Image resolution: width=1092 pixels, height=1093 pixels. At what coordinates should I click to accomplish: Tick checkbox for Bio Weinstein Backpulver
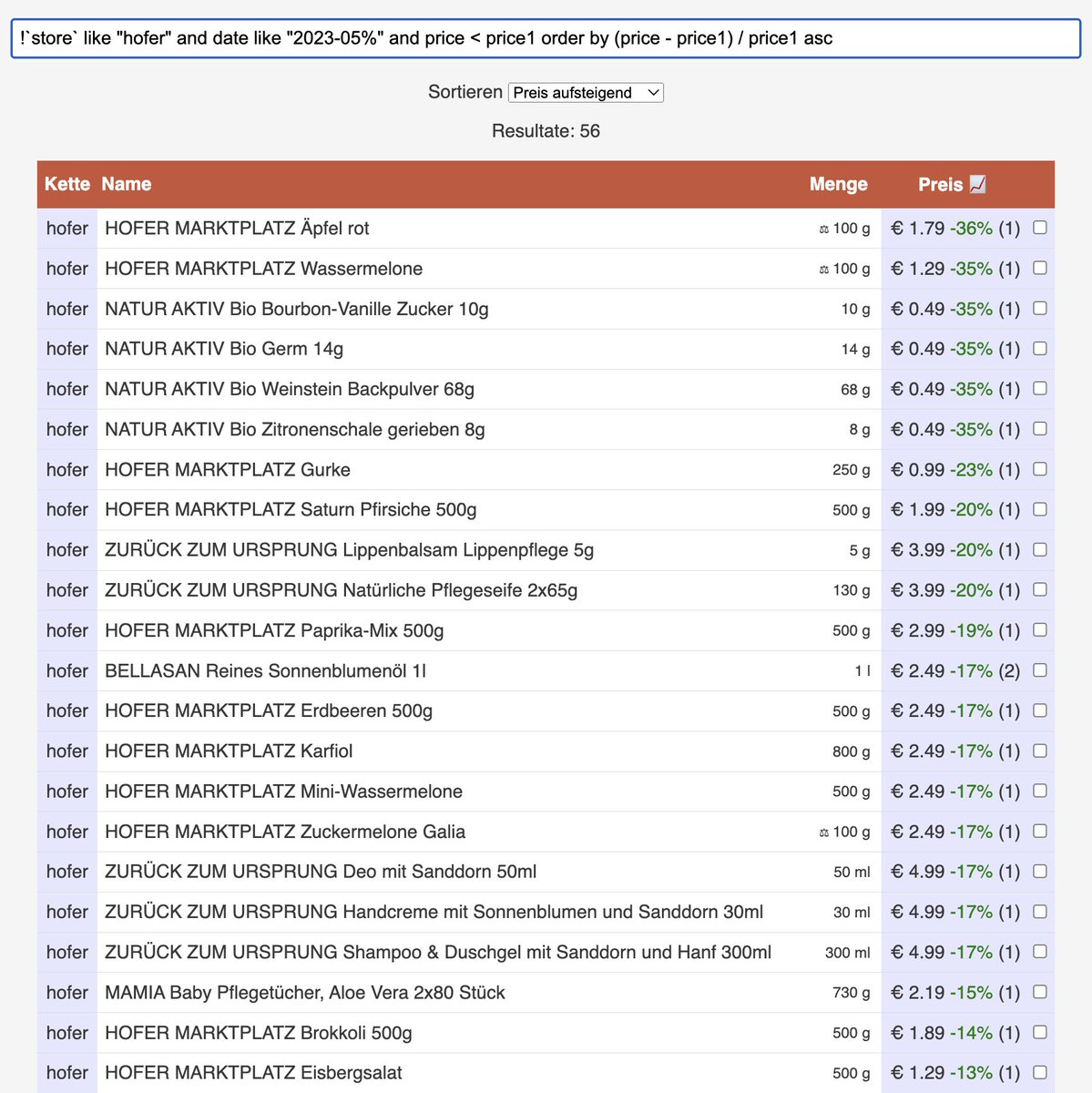click(1040, 388)
